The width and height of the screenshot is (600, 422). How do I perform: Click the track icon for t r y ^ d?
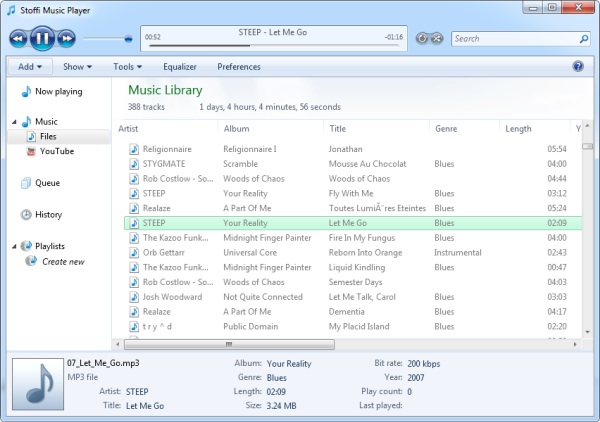coord(134,326)
